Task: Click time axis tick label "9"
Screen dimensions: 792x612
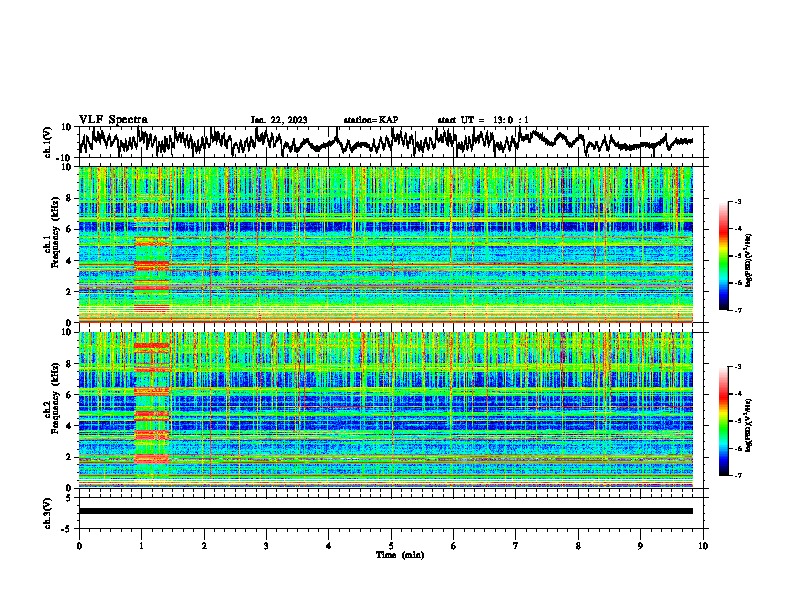Action: 640,546
